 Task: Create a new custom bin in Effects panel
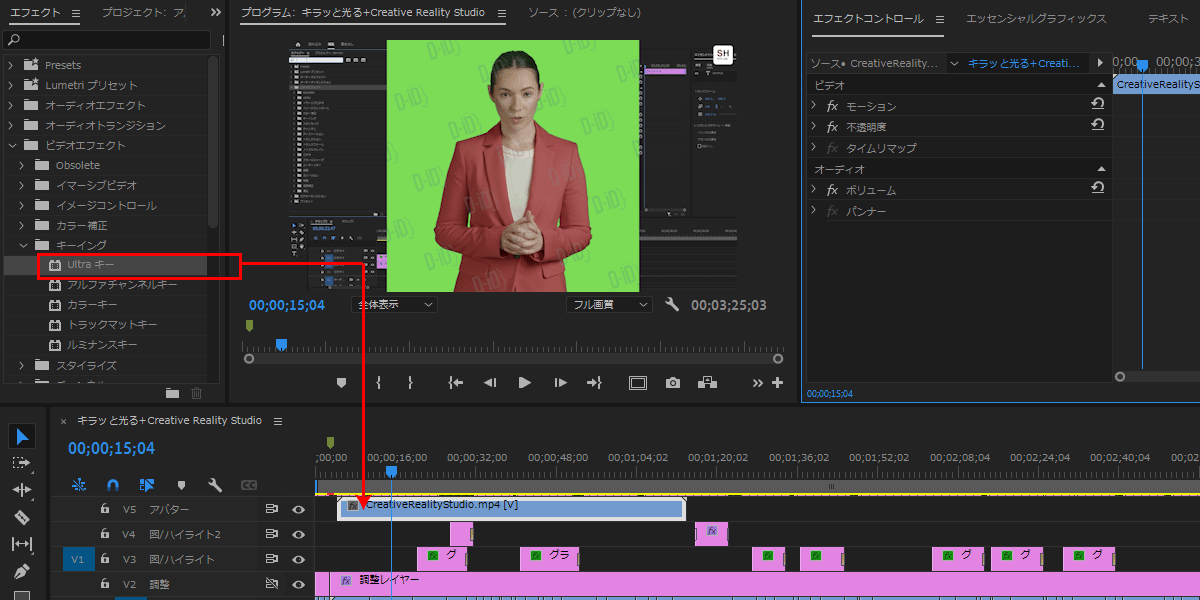[x=172, y=393]
